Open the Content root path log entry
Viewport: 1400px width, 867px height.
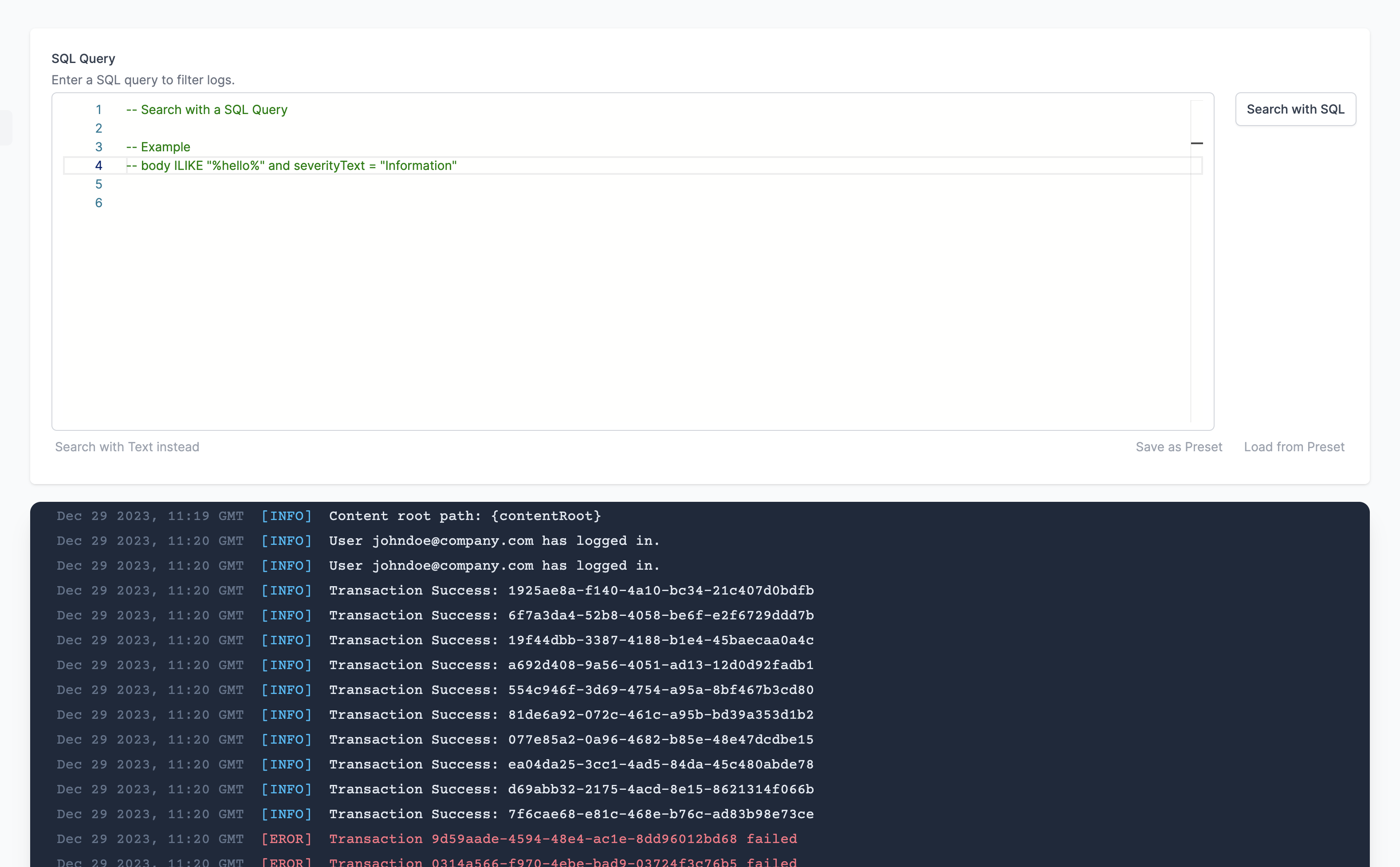(x=464, y=516)
